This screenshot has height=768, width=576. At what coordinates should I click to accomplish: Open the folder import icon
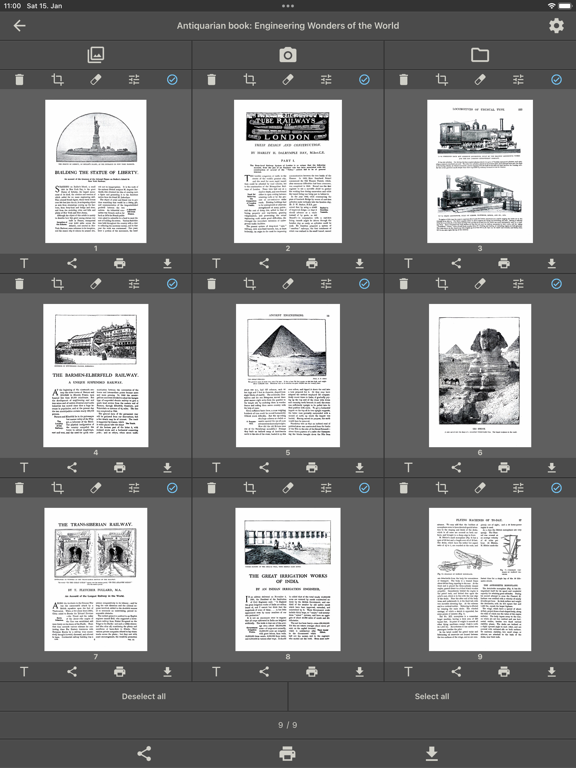(480, 55)
